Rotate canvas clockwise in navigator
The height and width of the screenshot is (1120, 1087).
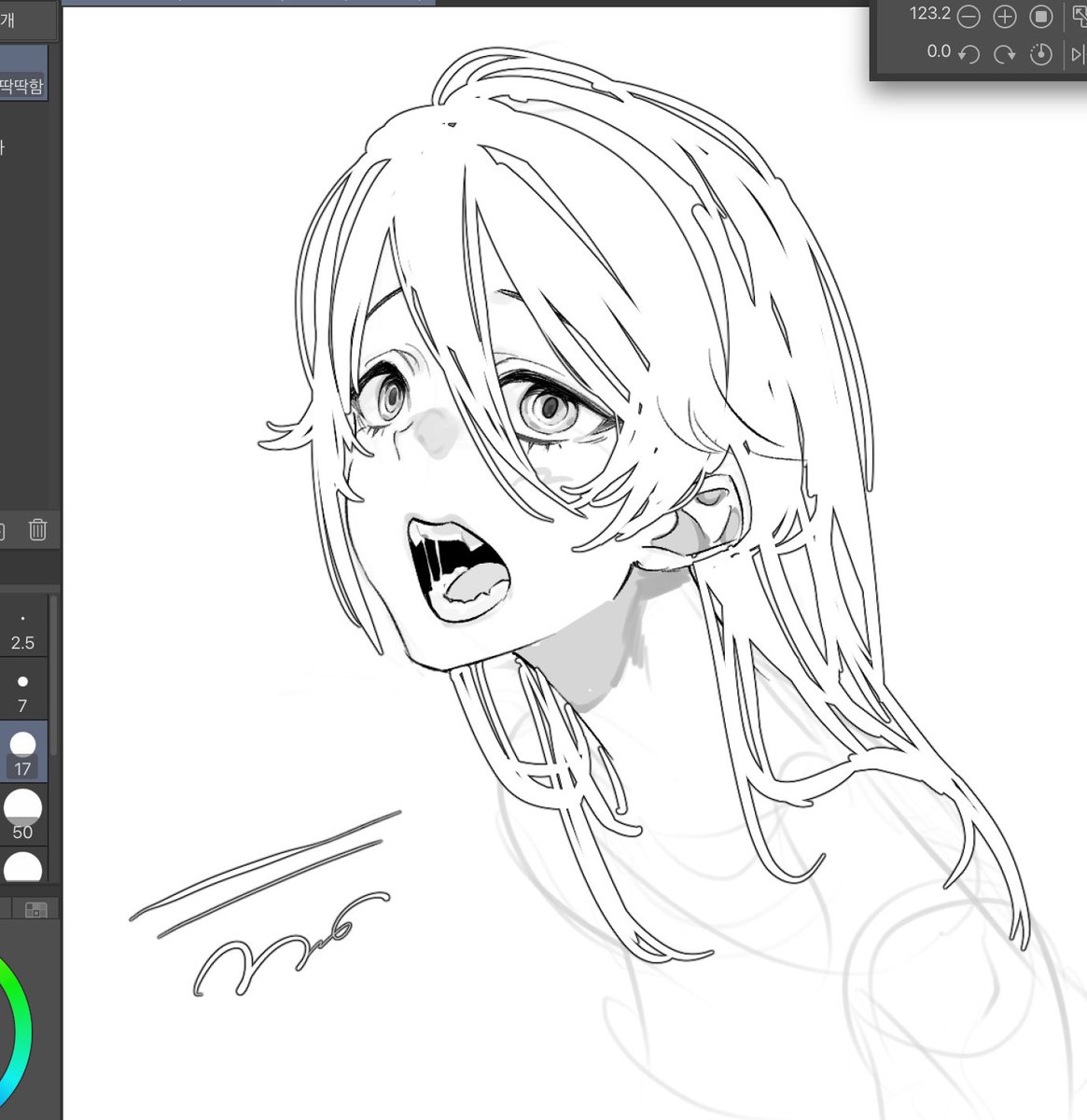pos(1005,54)
